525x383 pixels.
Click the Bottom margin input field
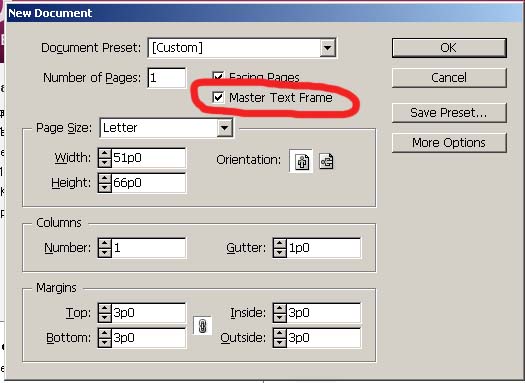(x=148, y=337)
